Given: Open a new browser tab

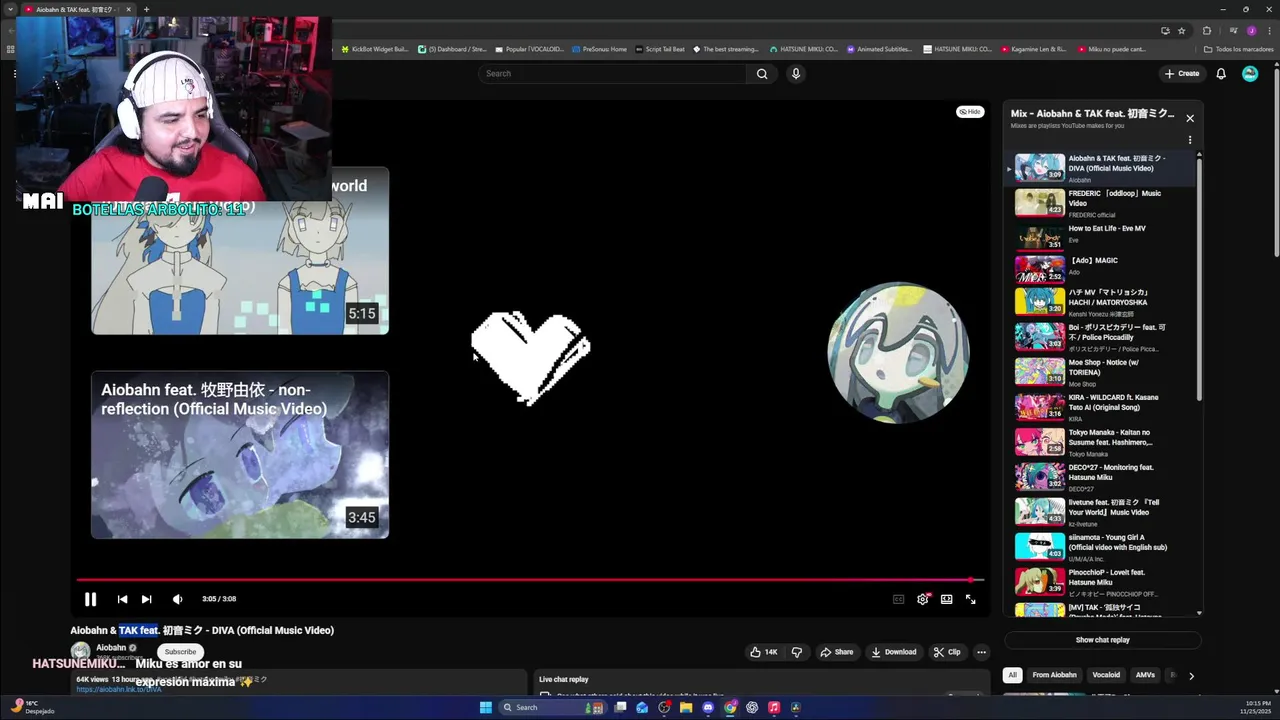Looking at the screenshot, I should (146, 9).
